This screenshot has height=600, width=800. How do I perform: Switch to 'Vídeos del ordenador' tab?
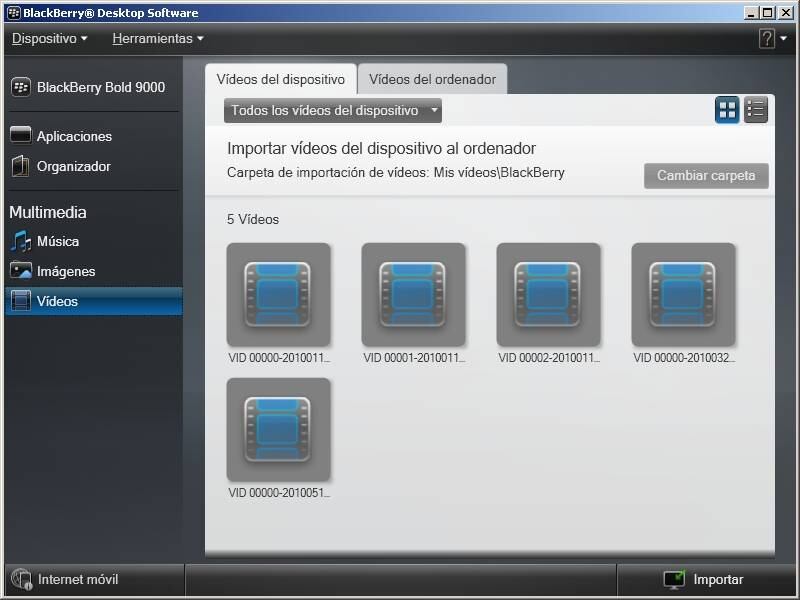[432, 79]
